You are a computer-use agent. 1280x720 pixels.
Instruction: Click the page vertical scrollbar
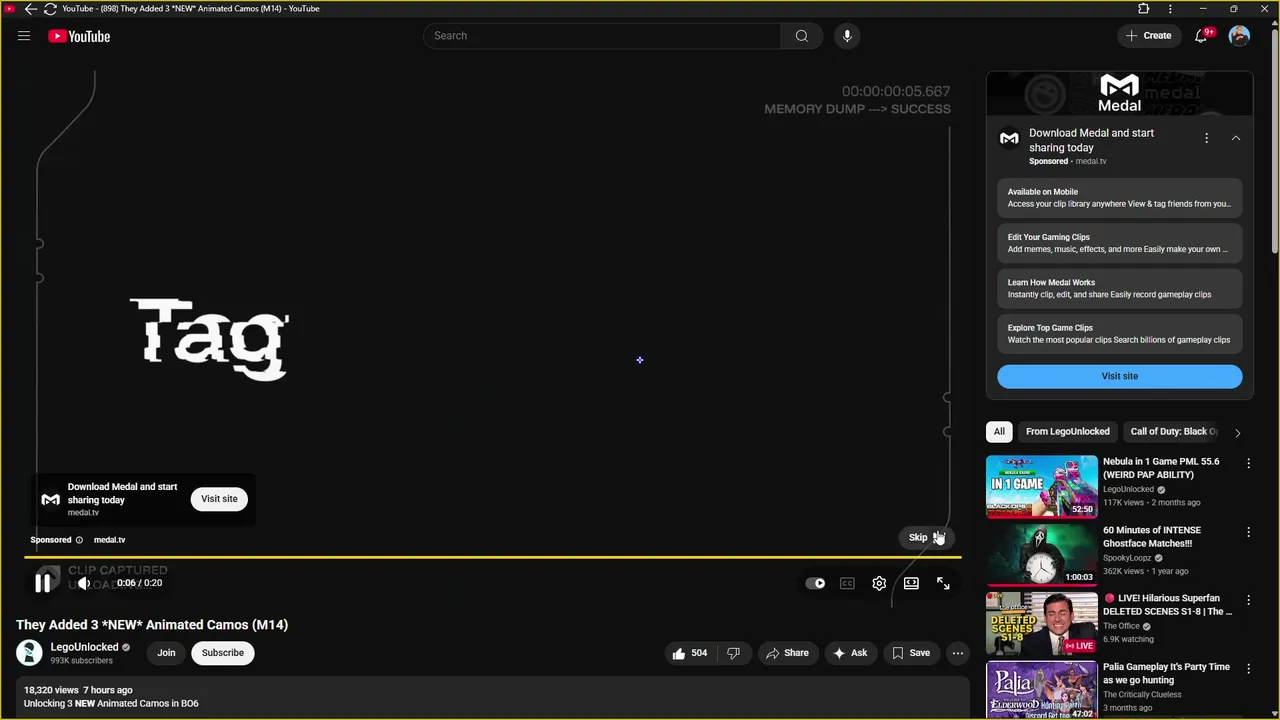click(1274, 140)
